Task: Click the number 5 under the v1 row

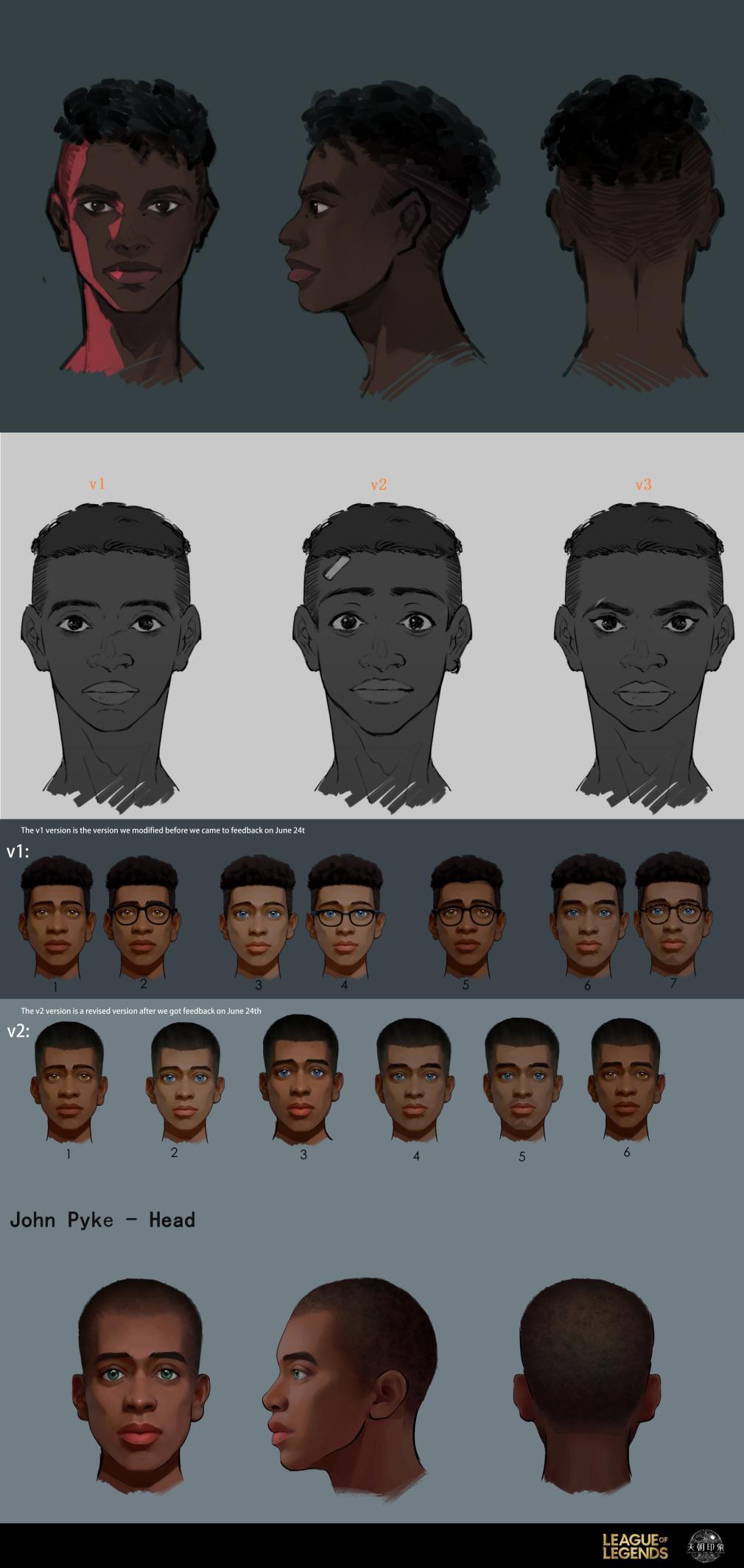Action: pyautogui.click(x=466, y=985)
